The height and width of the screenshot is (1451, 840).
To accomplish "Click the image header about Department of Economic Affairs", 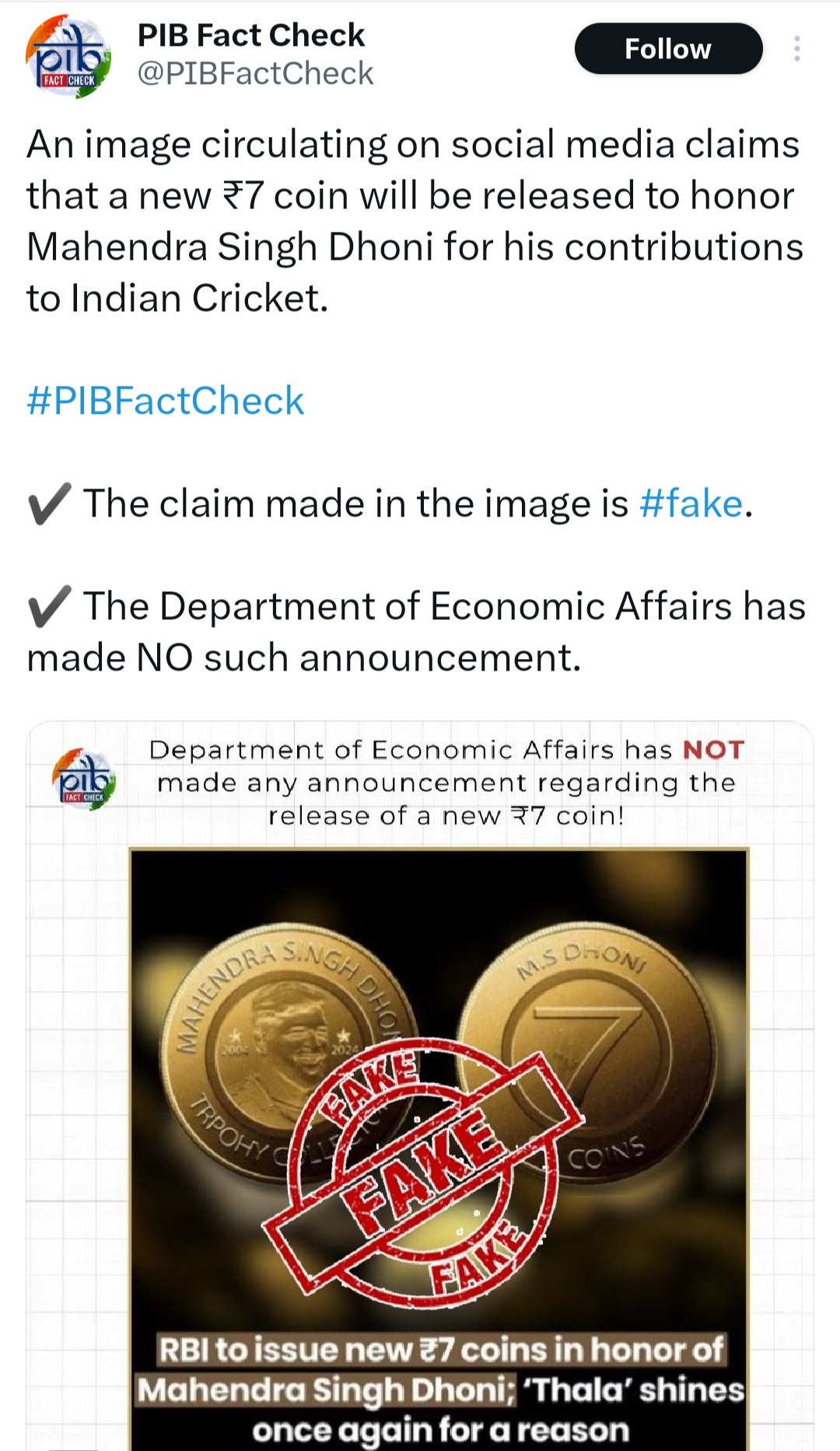I will (x=445, y=783).
